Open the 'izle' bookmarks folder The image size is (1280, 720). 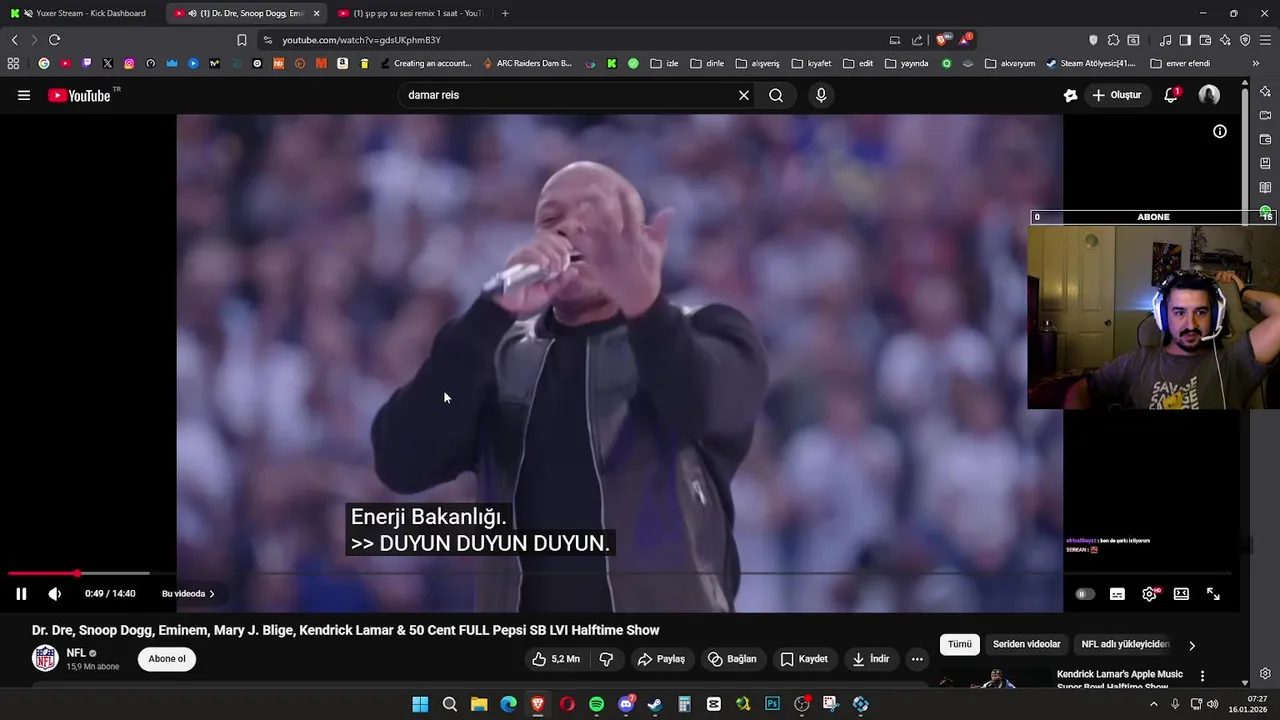coord(665,63)
